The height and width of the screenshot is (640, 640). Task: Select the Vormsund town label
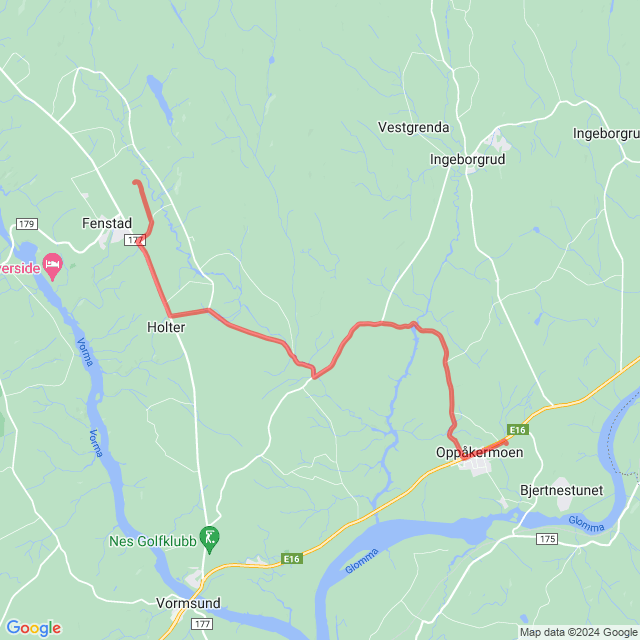(188, 603)
